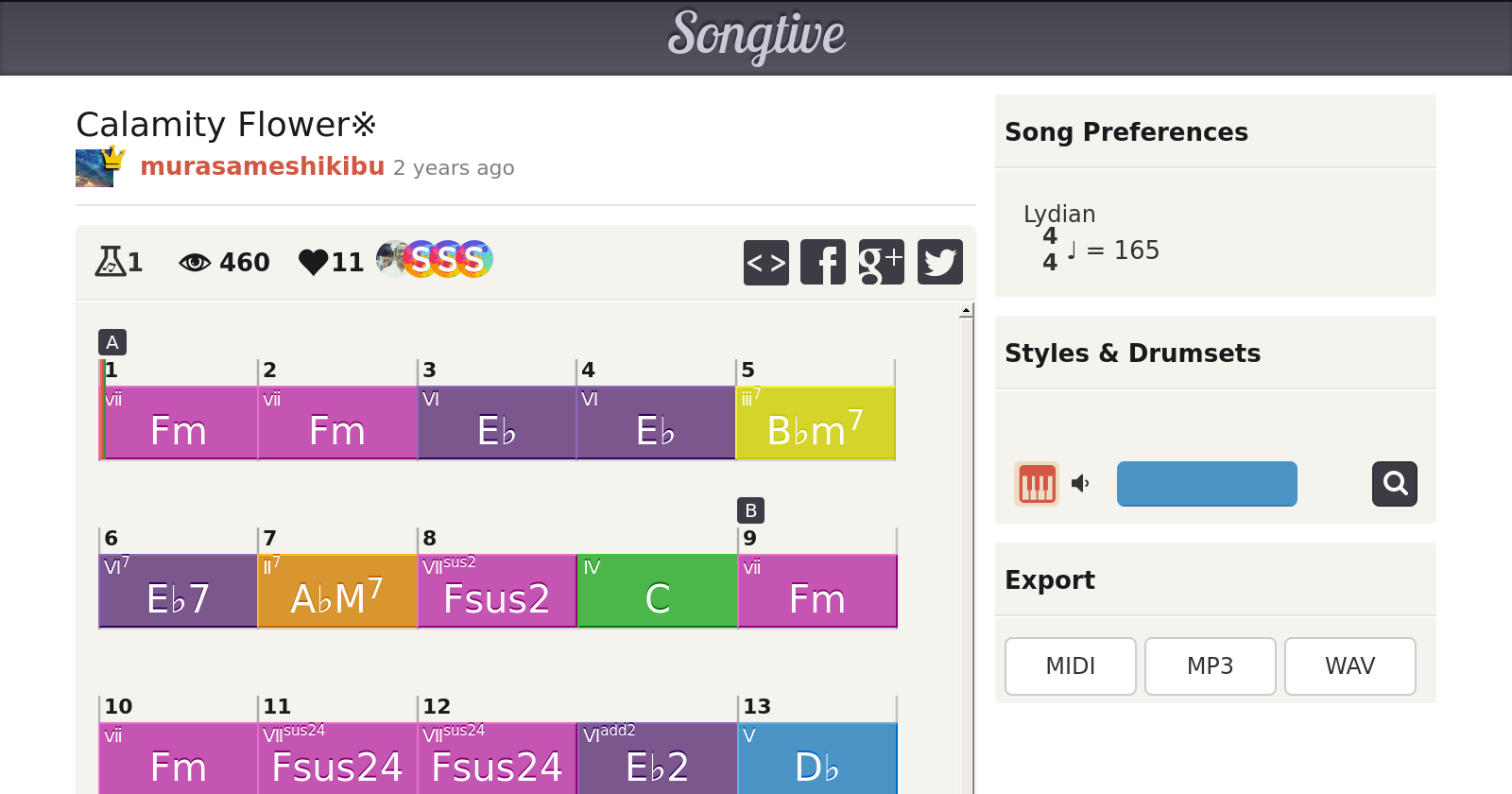
Task: Adjust the blue piano volume bar
Action: [1207, 484]
